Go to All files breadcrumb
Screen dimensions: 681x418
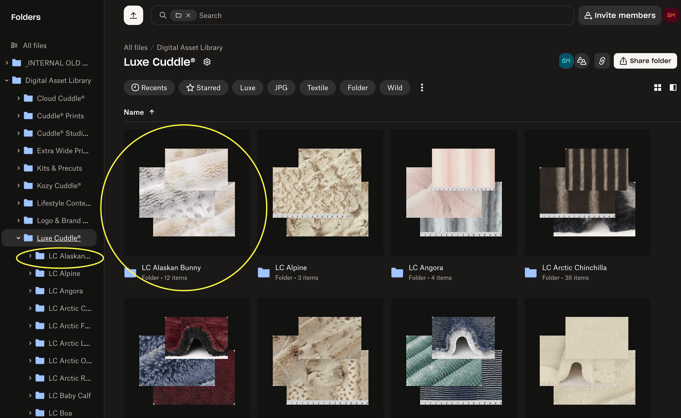coord(136,47)
